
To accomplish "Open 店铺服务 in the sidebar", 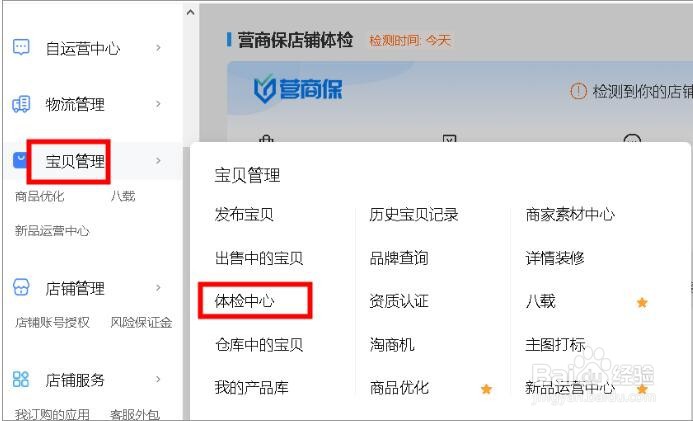I will (x=75, y=380).
